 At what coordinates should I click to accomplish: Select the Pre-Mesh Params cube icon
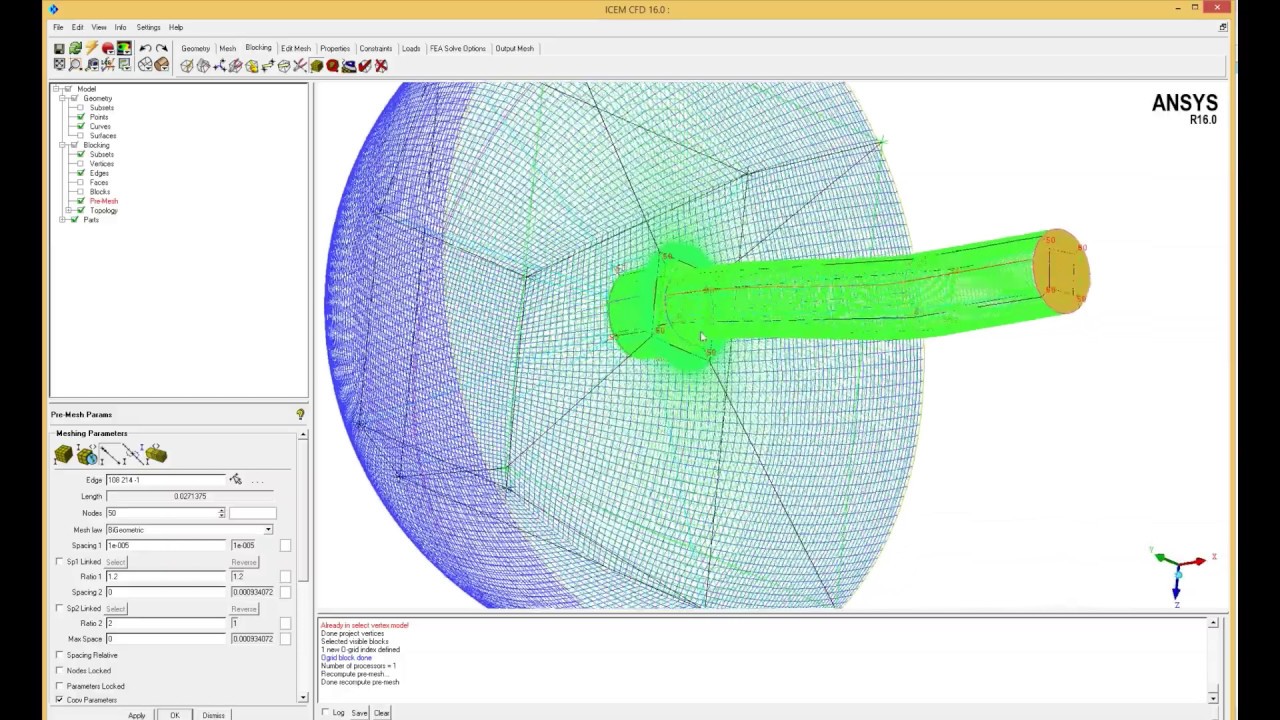[316, 66]
